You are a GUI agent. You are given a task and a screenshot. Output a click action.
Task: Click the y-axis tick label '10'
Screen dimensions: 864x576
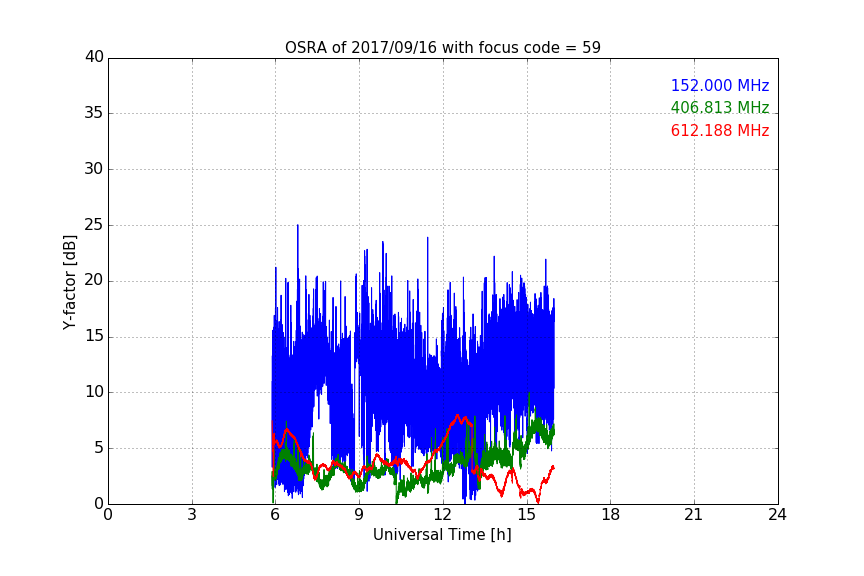coord(94,392)
